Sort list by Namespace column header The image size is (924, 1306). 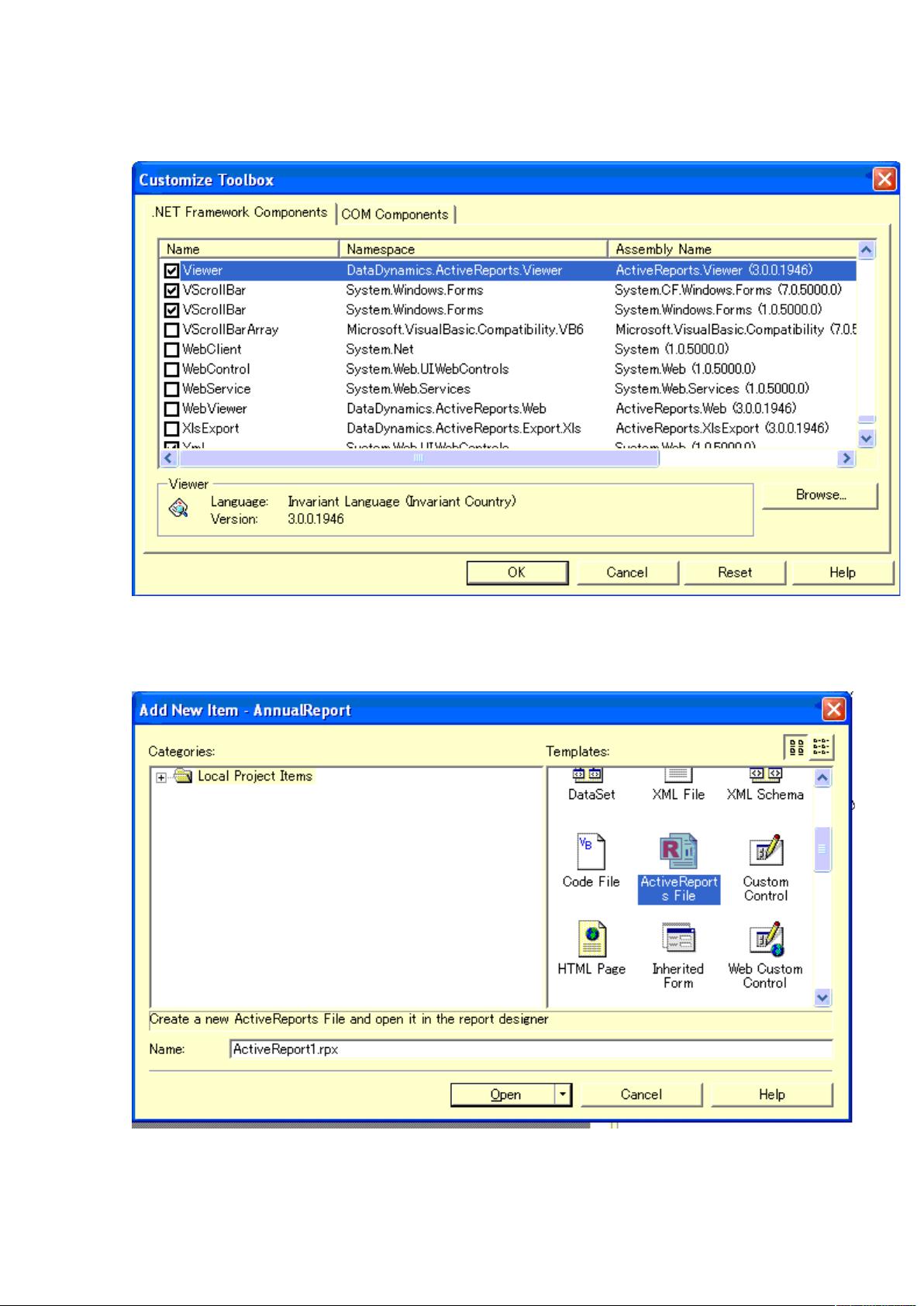[x=473, y=249]
